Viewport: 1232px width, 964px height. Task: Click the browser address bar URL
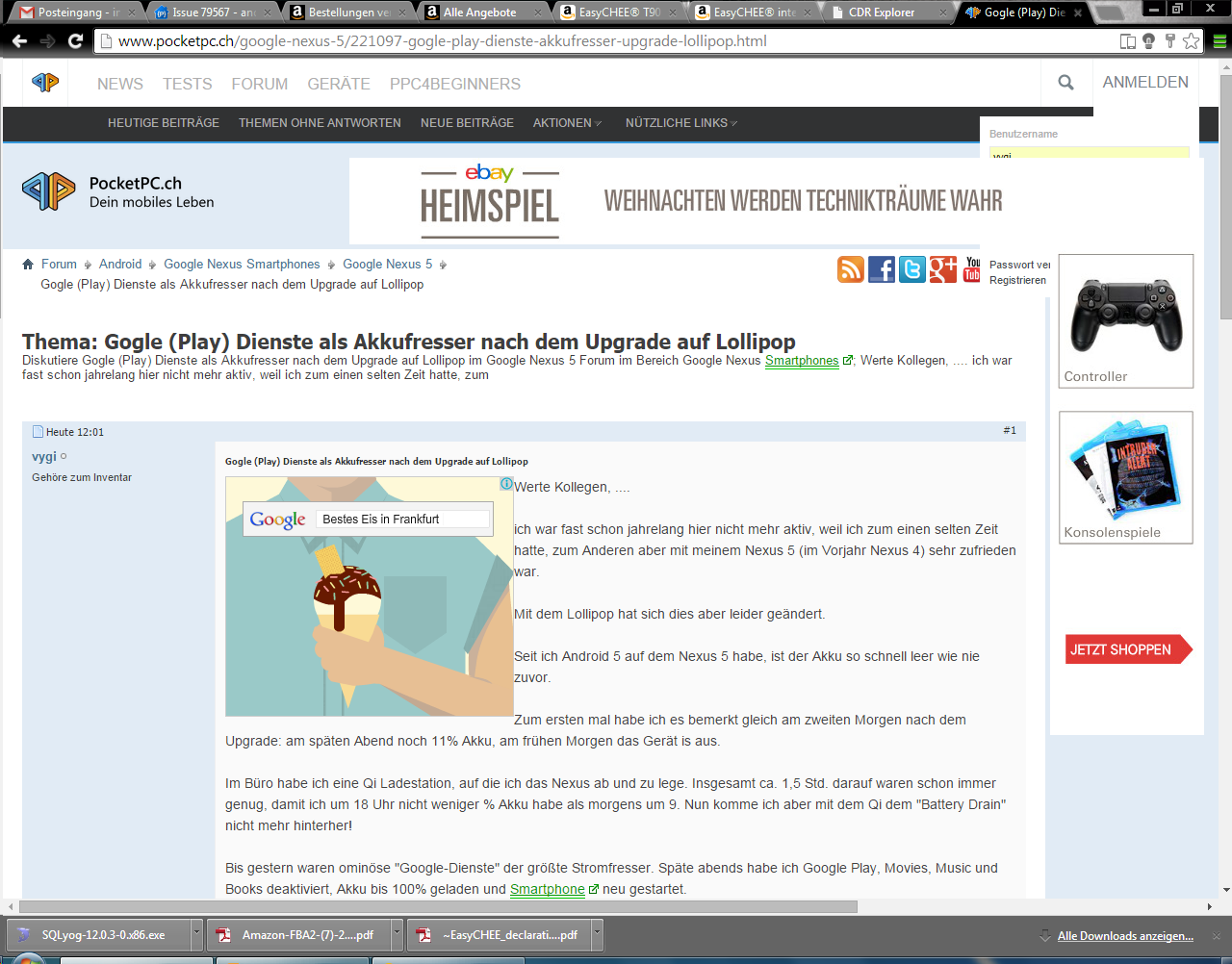coord(443,41)
